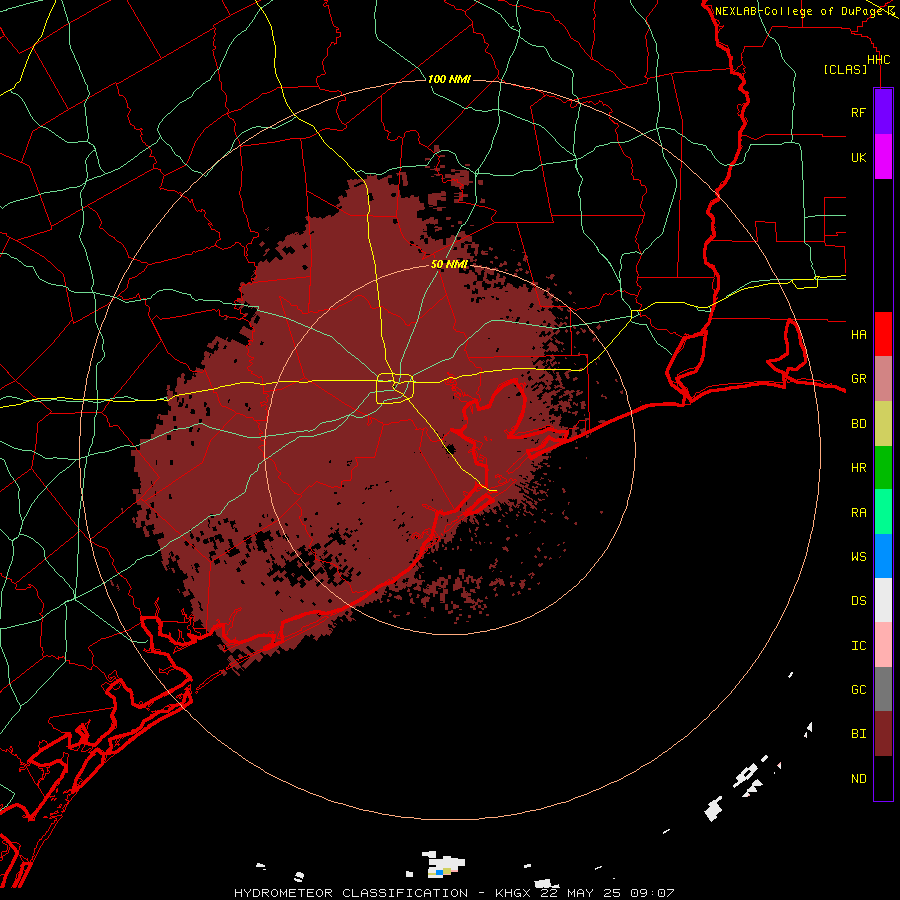Click the RF legend label

[858, 112]
